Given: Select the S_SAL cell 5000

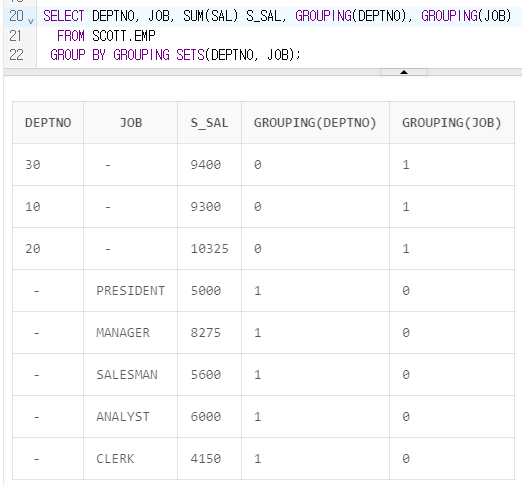Looking at the screenshot, I should point(209,291).
